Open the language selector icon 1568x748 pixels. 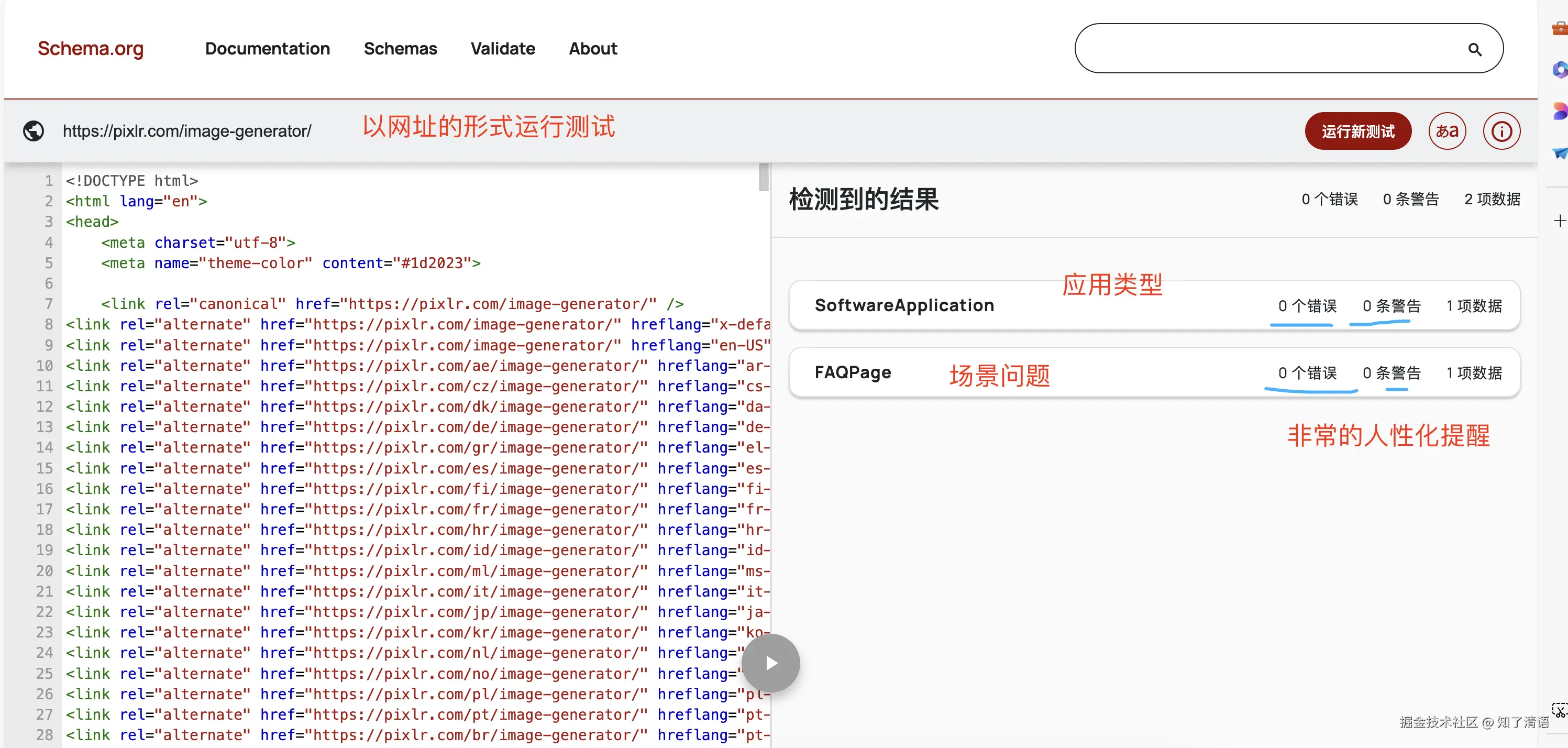[x=1447, y=131]
